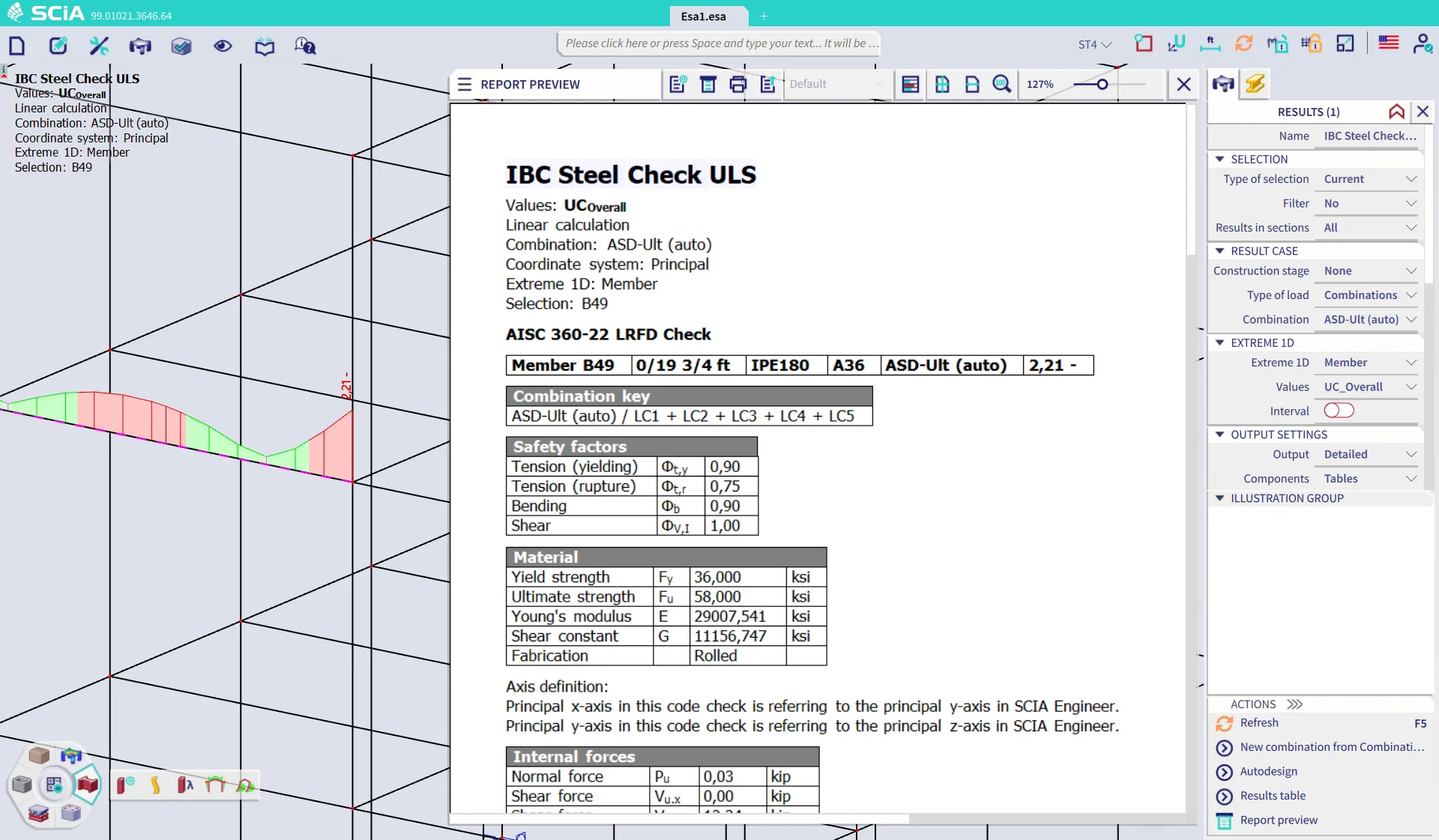
Task: Click the report settings icon
Action: (x=678, y=84)
